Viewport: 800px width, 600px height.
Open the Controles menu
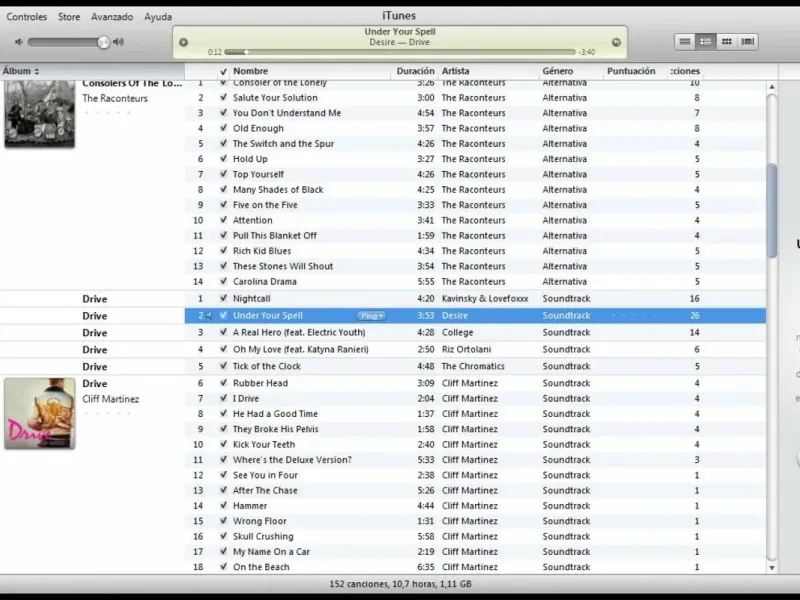coord(27,17)
